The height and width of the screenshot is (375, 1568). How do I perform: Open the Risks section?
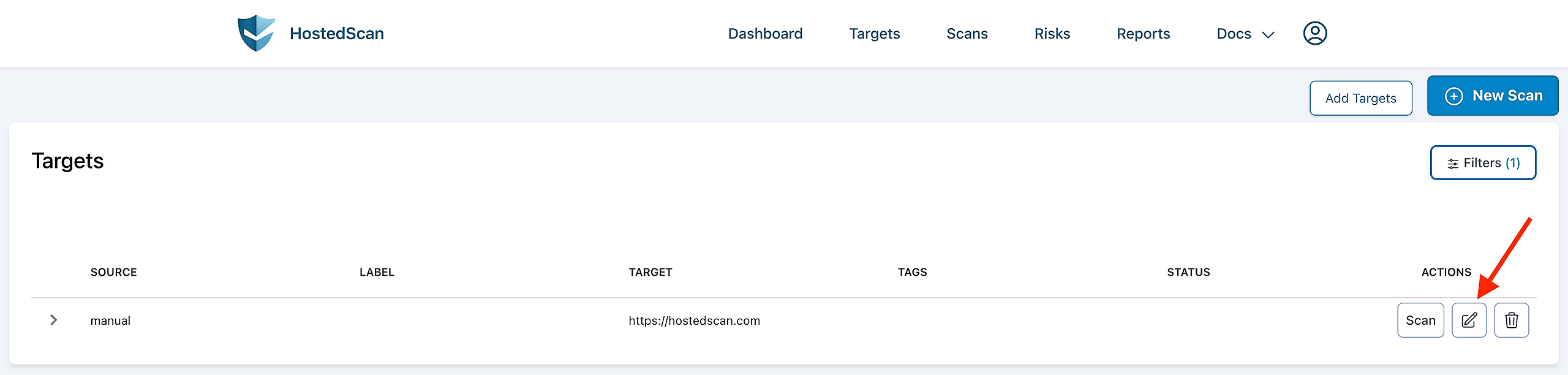(1052, 34)
